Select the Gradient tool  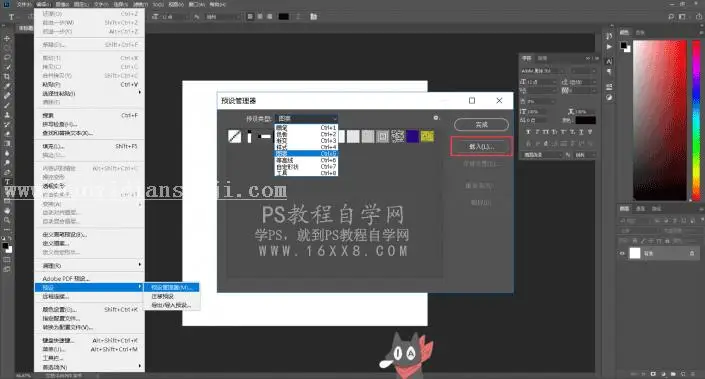click(7, 143)
